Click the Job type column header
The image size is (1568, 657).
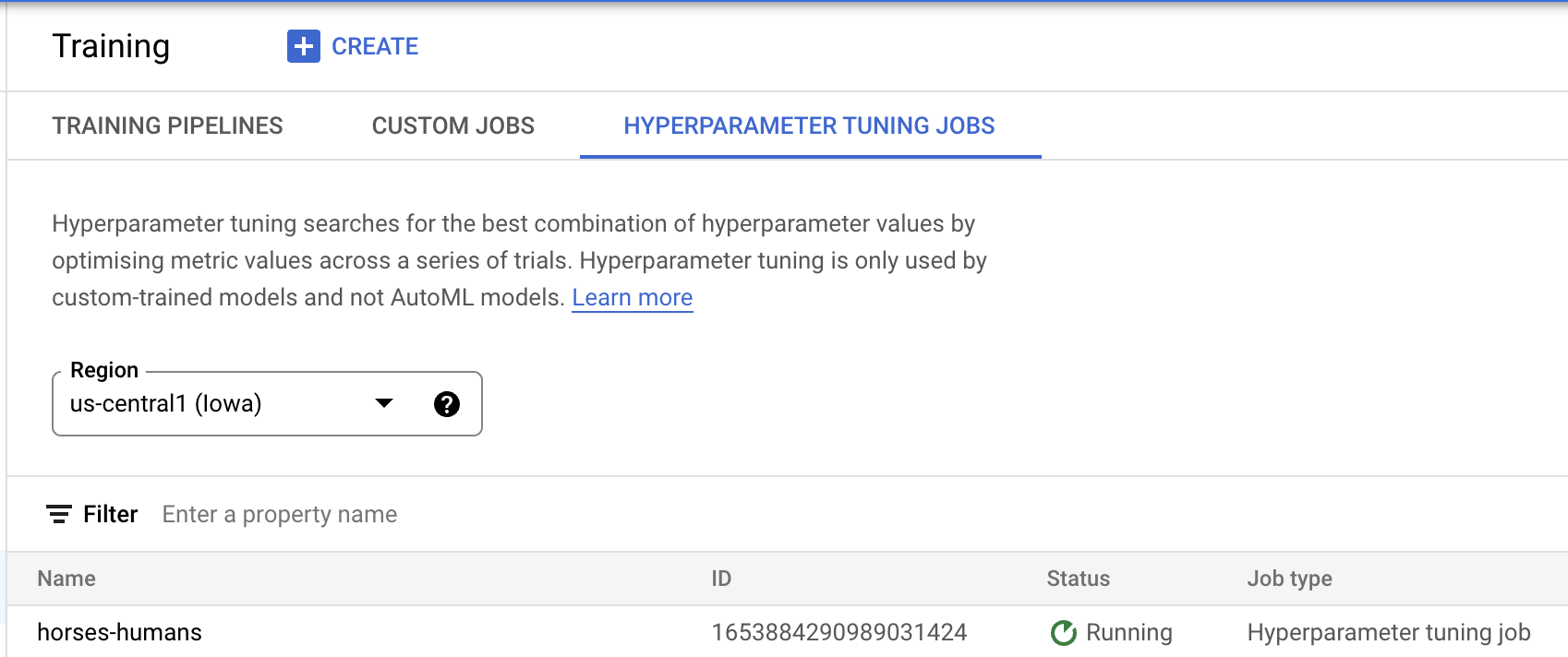click(1289, 579)
